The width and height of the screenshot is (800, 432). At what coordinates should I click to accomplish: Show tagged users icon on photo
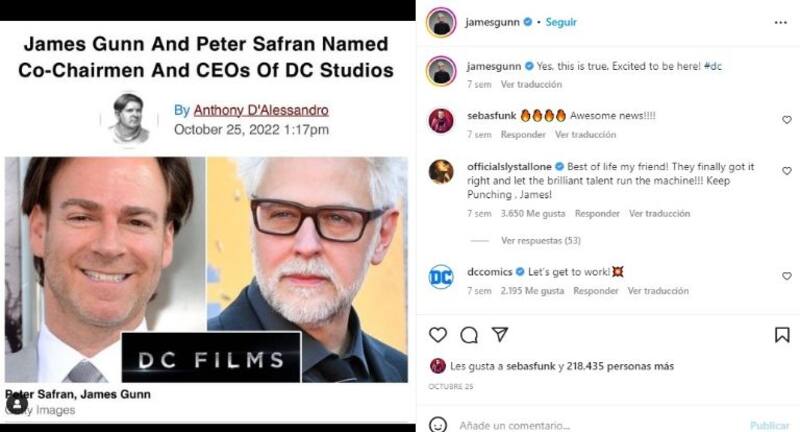tap(17, 404)
